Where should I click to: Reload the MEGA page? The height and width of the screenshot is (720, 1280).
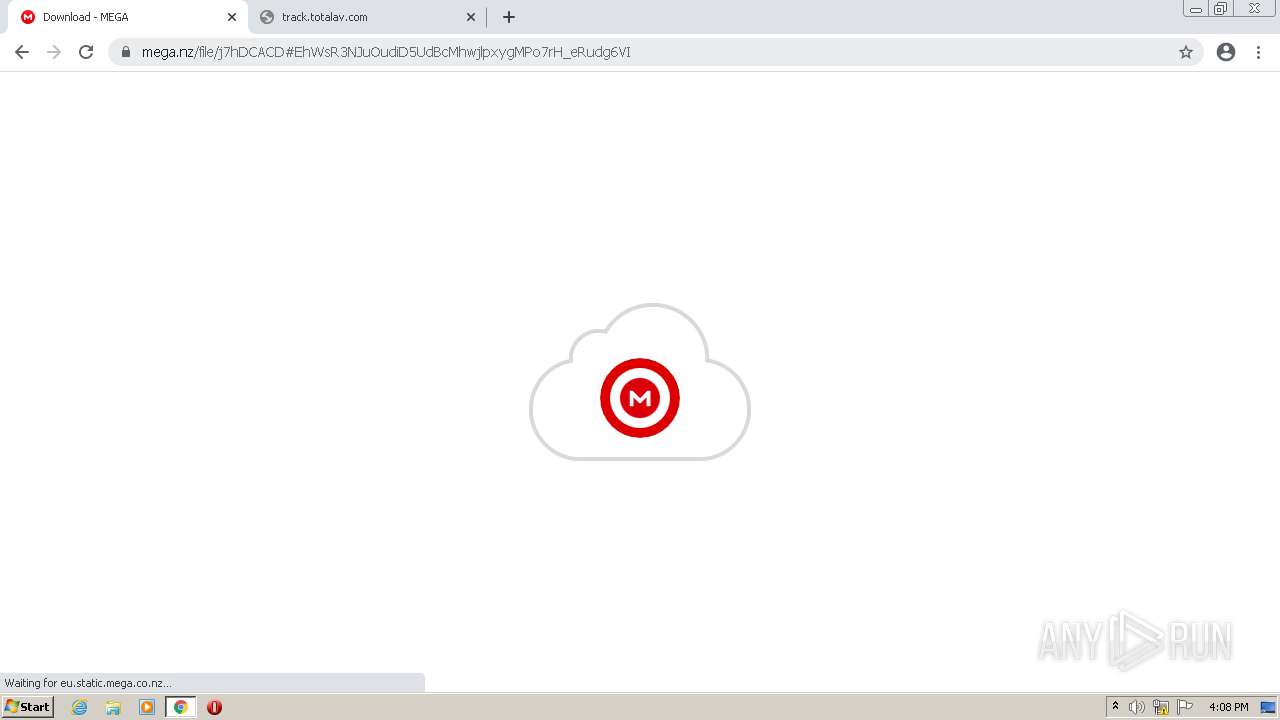86,52
